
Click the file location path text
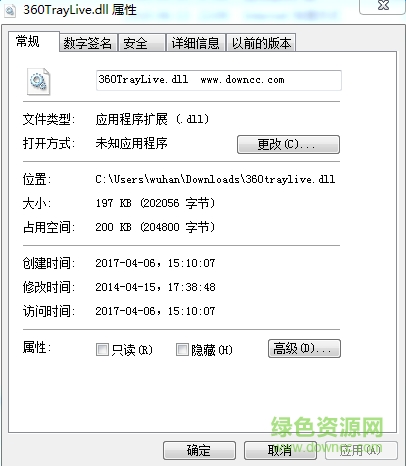(215, 179)
